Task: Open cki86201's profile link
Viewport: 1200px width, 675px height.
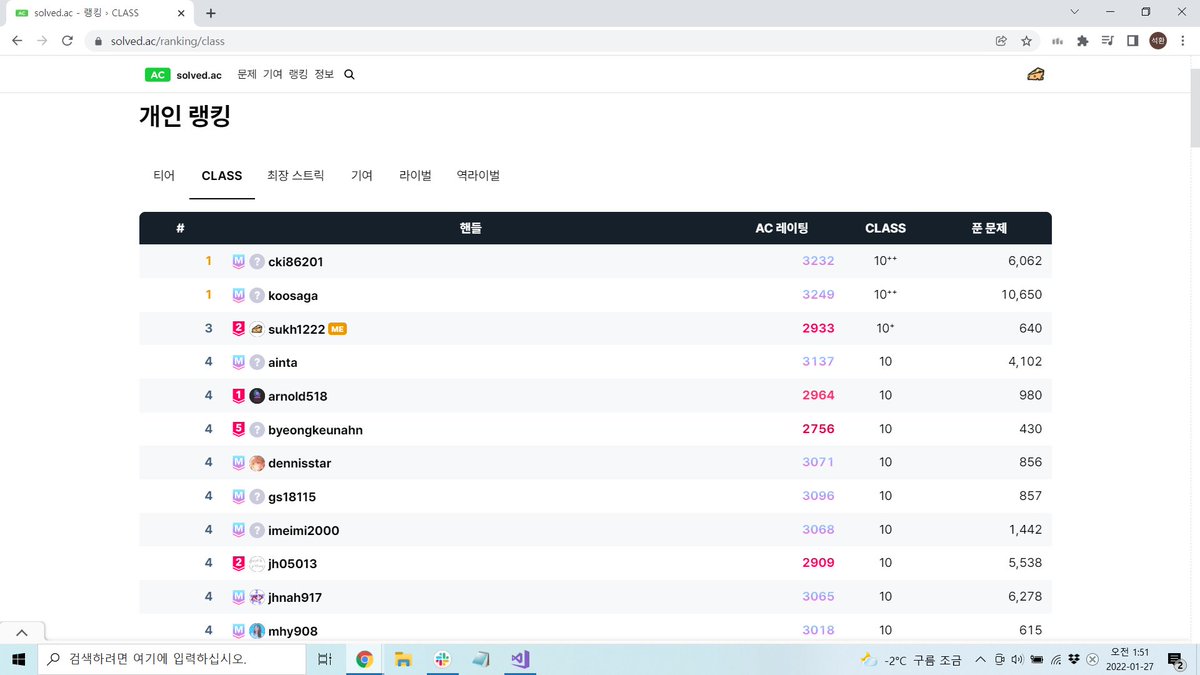Action: pyautogui.click(x=295, y=261)
